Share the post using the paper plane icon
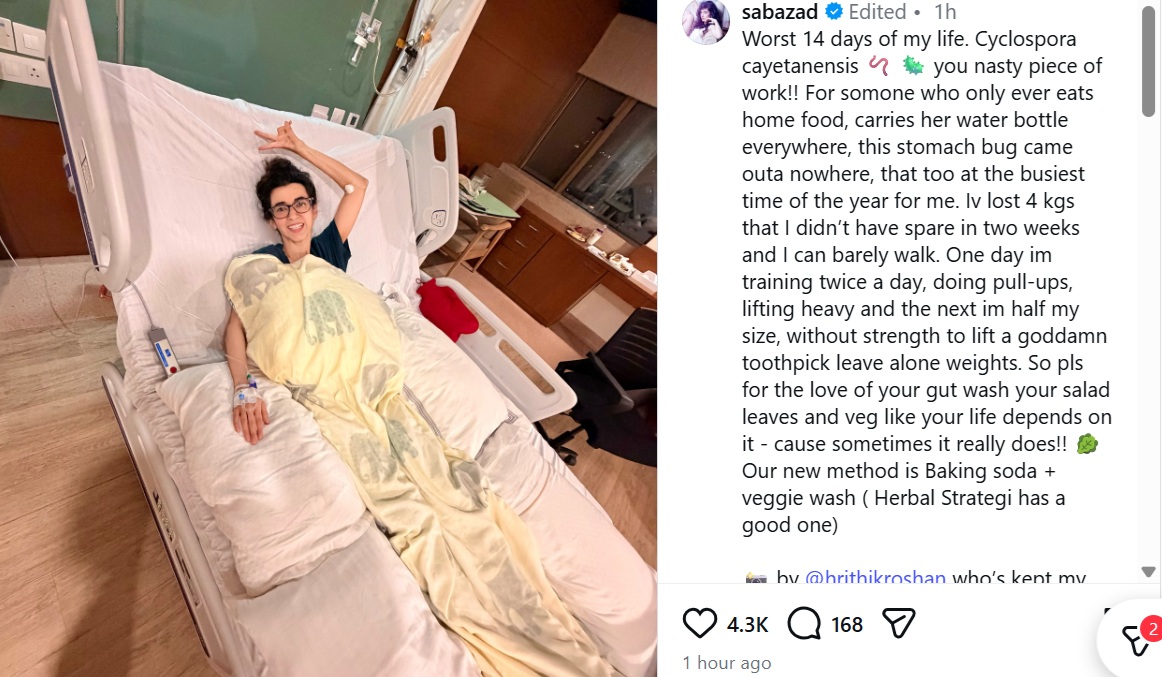 (899, 624)
